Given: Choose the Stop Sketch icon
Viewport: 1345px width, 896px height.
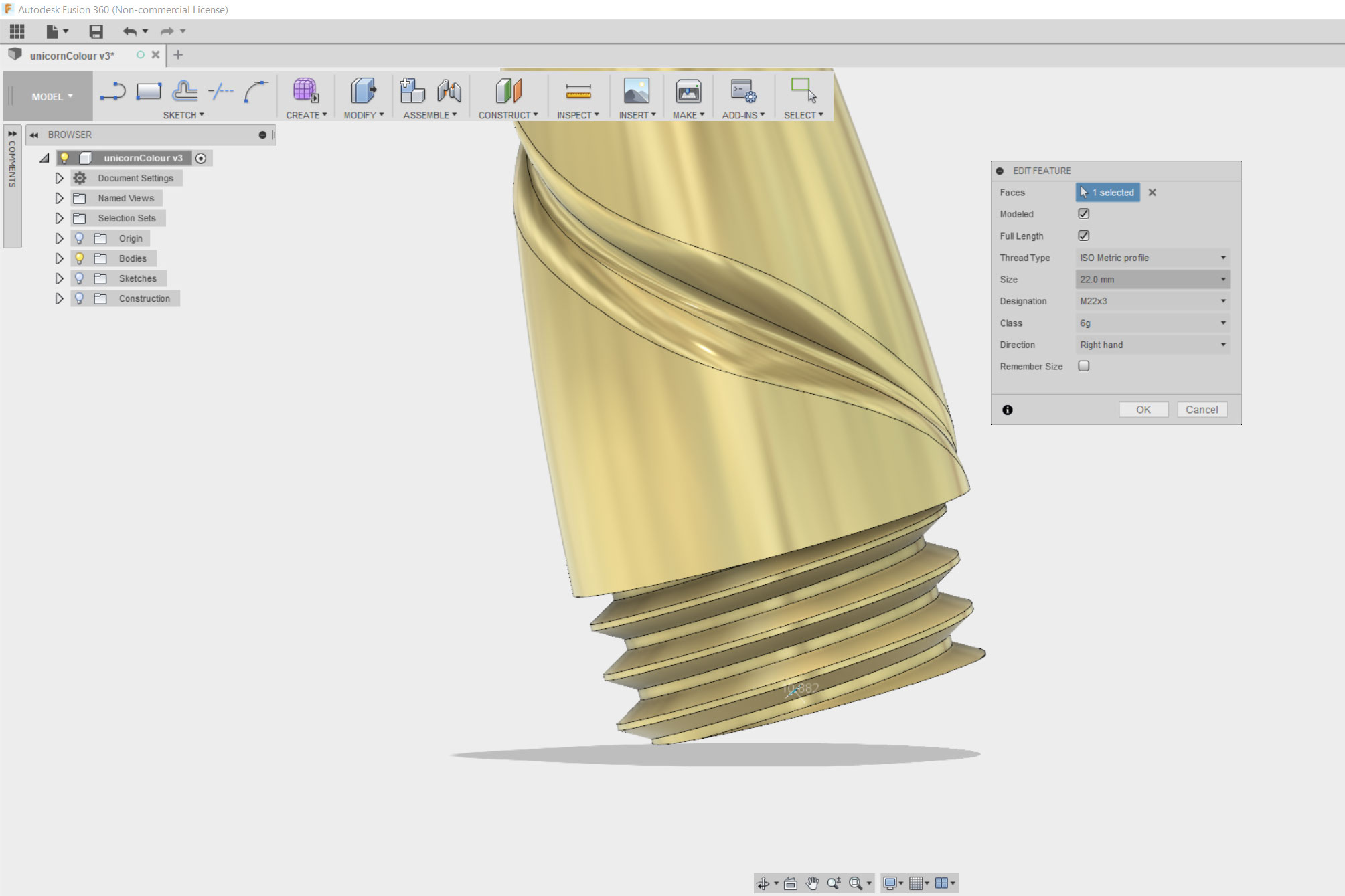Looking at the screenshot, I should pos(185,91).
